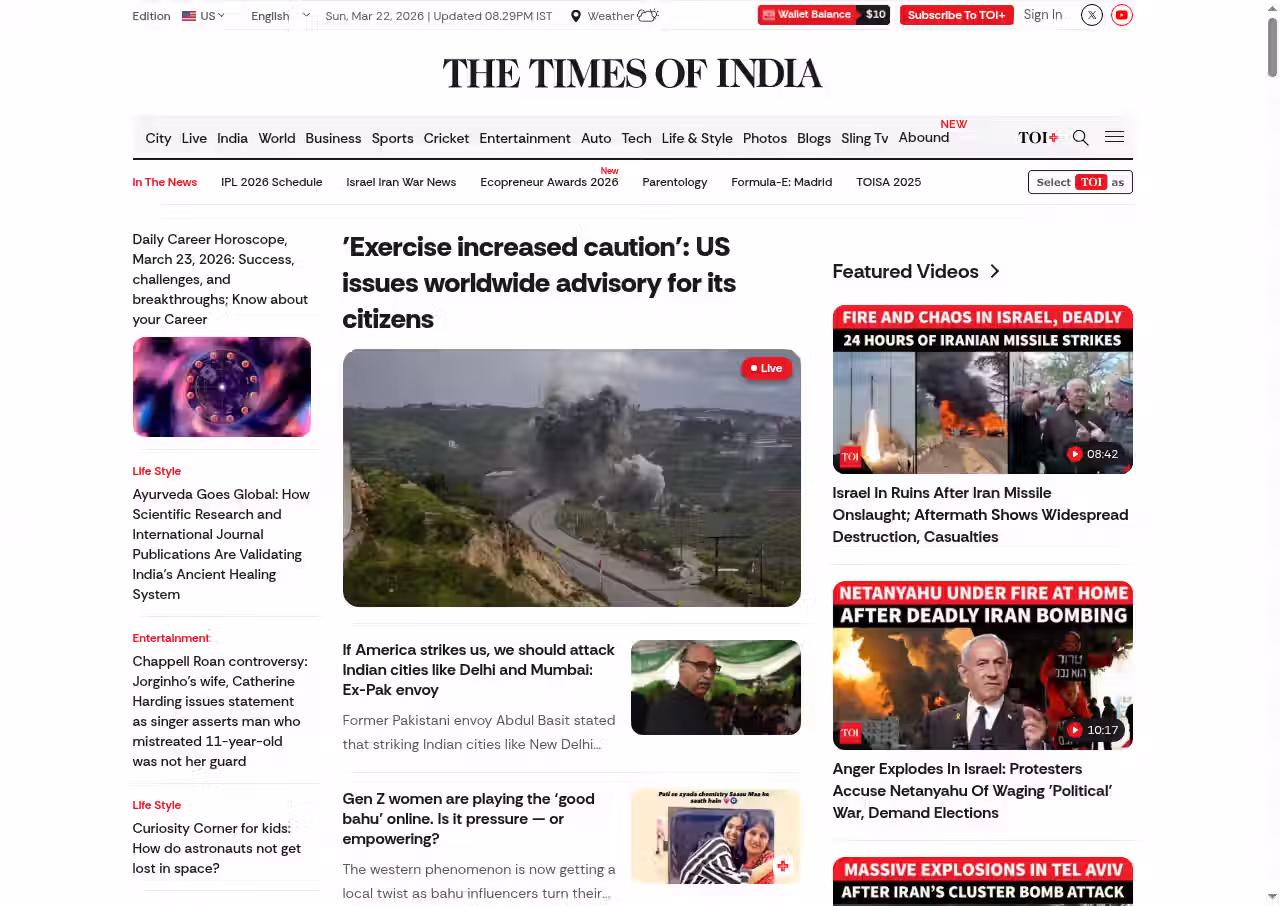The width and height of the screenshot is (1280, 906).
Task: Click the Subscribe To TOI+ button
Action: tap(956, 15)
